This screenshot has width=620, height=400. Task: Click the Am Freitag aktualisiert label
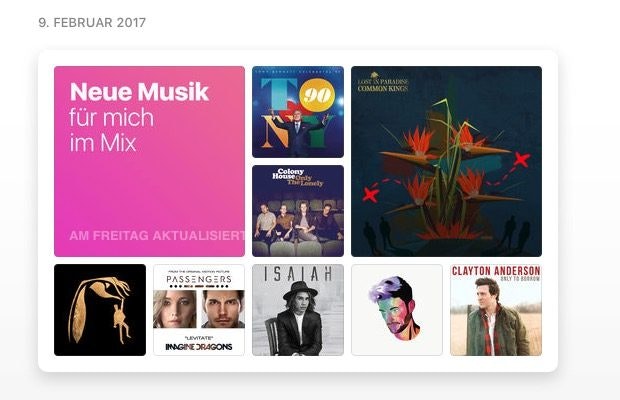pyautogui.click(x=157, y=236)
